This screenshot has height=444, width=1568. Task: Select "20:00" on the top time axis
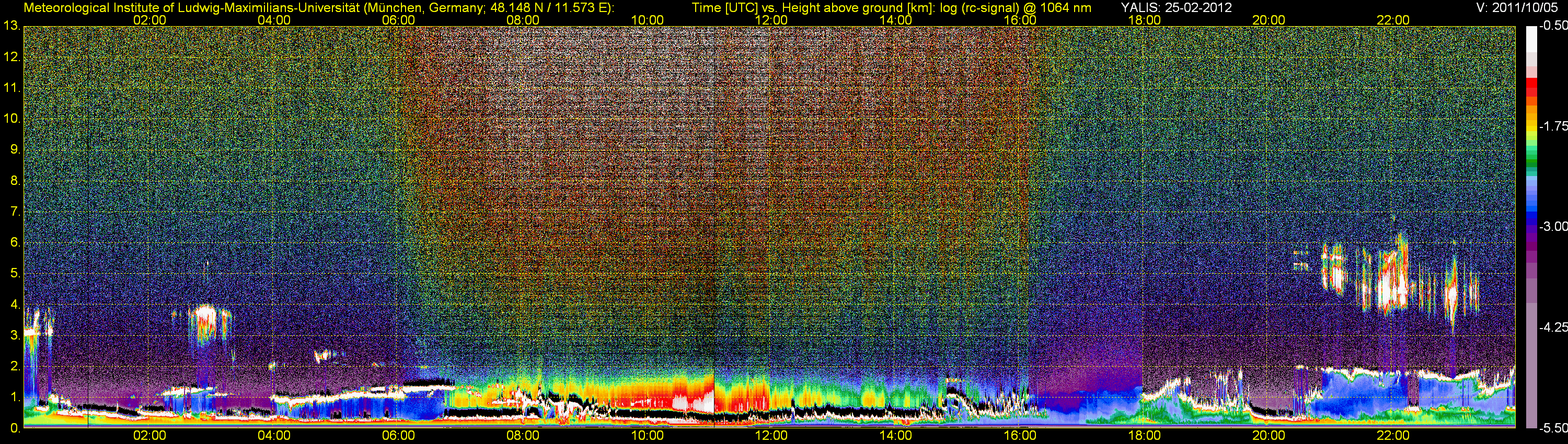pyautogui.click(x=1269, y=20)
